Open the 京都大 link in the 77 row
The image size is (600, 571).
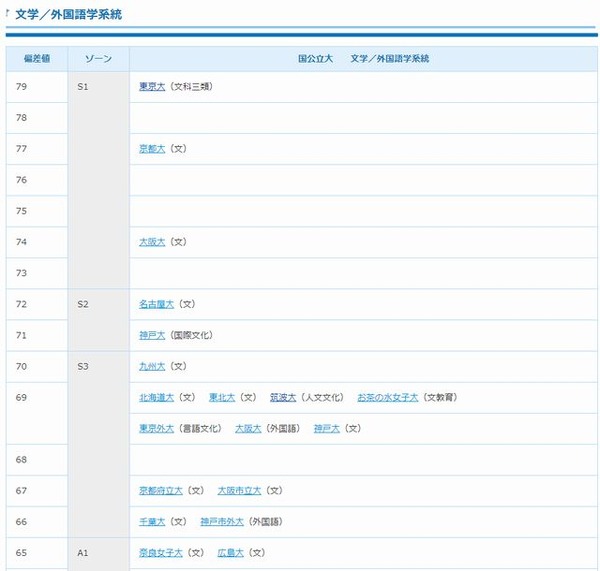tap(152, 148)
